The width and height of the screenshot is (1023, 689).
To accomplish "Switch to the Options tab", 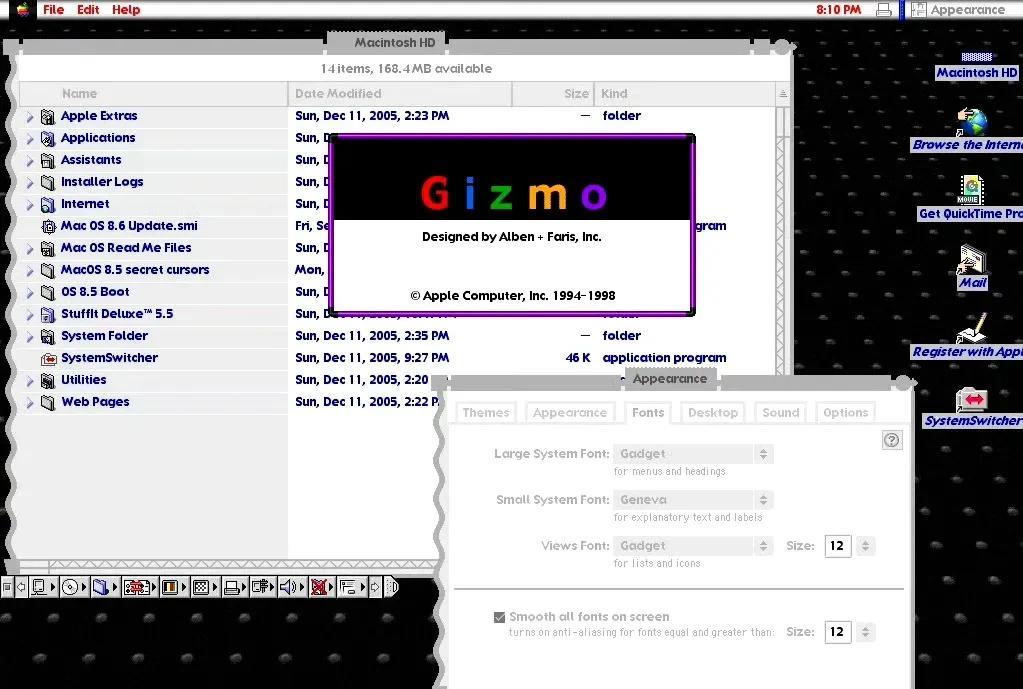I will click(846, 412).
